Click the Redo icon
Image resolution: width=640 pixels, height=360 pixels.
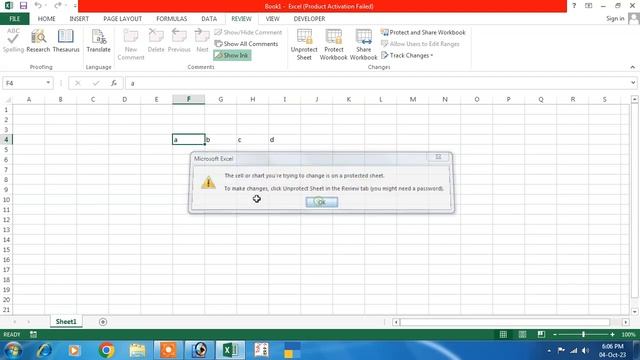[x=58, y=6]
